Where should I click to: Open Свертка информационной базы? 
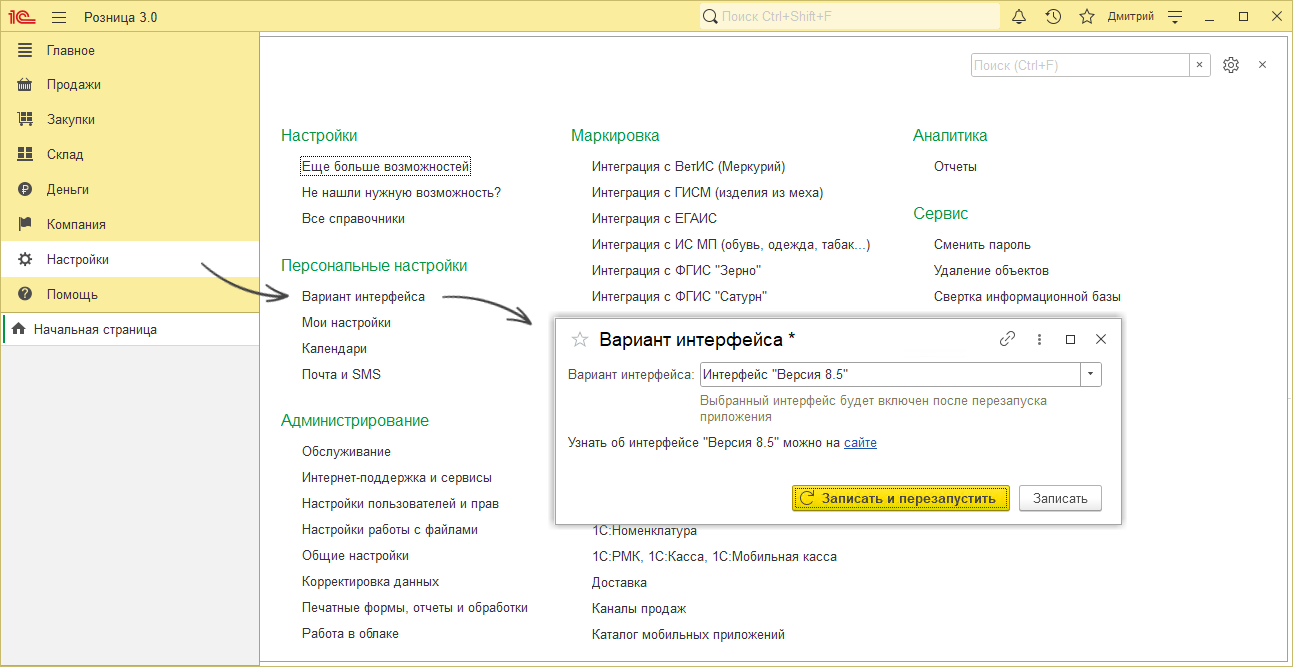click(x=1027, y=297)
